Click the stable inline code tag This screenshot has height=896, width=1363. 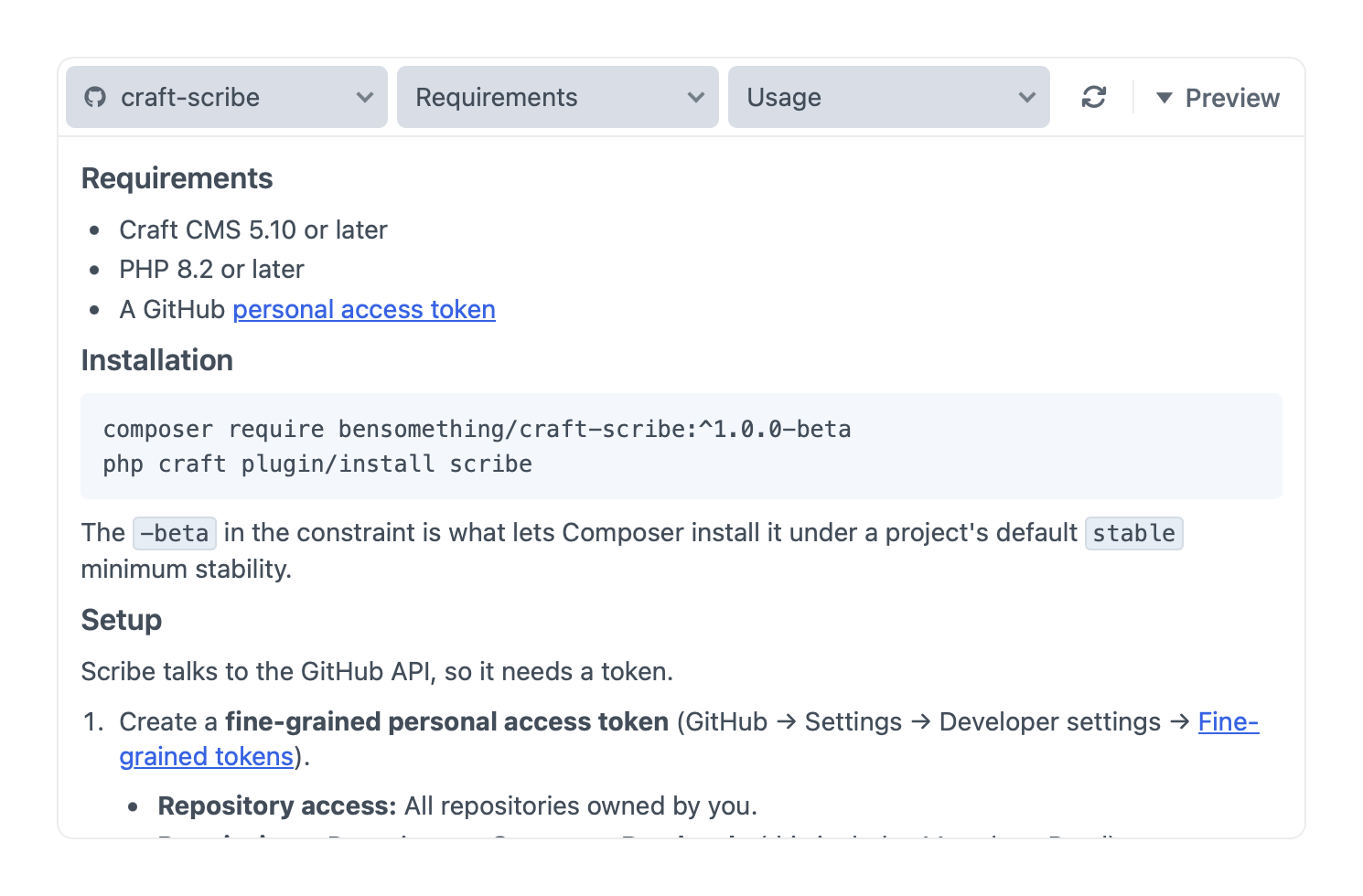[x=1134, y=533]
